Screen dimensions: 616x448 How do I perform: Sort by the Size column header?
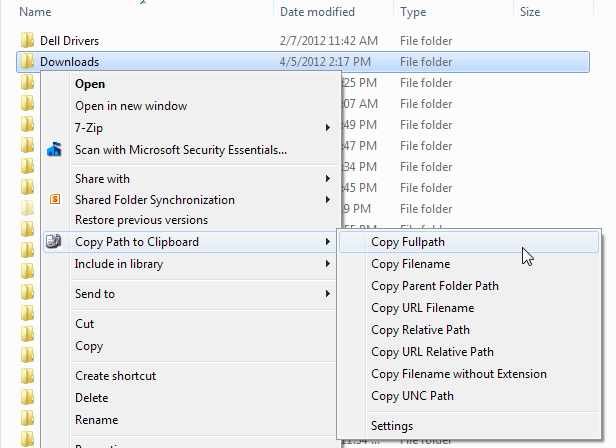click(530, 12)
